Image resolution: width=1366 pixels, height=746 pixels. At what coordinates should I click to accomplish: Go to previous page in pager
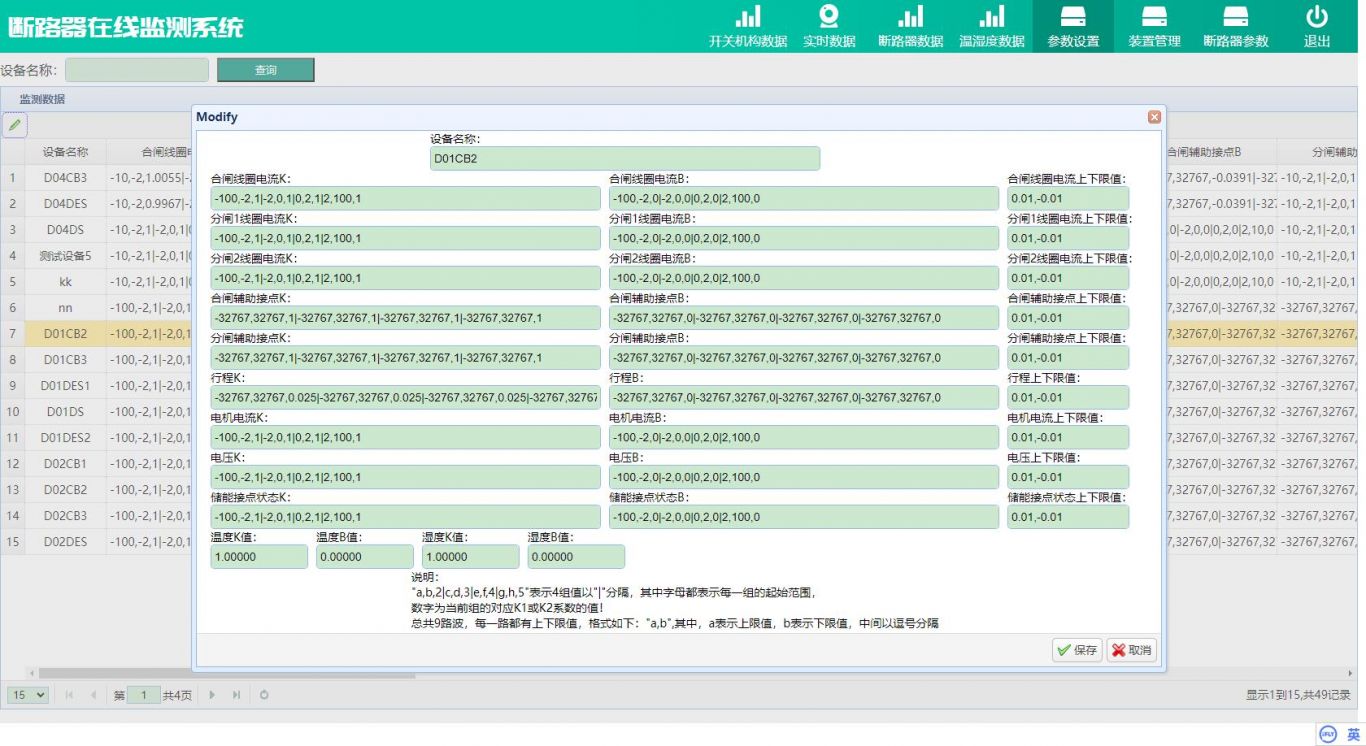(x=93, y=694)
